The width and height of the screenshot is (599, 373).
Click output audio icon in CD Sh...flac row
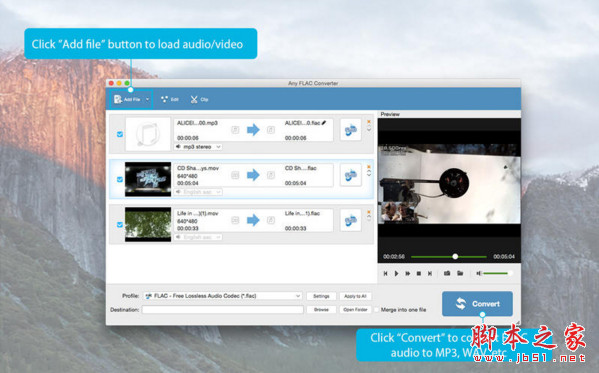pyautogui.click(x=270, y=175)
